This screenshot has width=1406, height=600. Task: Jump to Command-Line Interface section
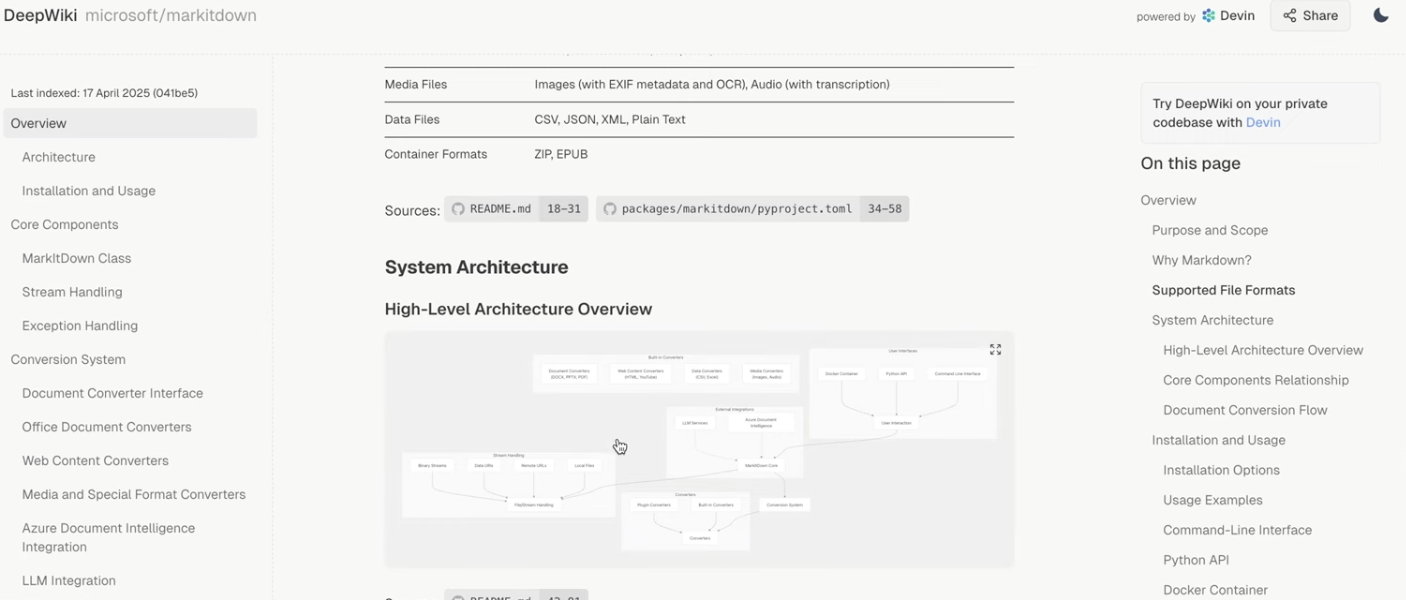coord(1237,530)
